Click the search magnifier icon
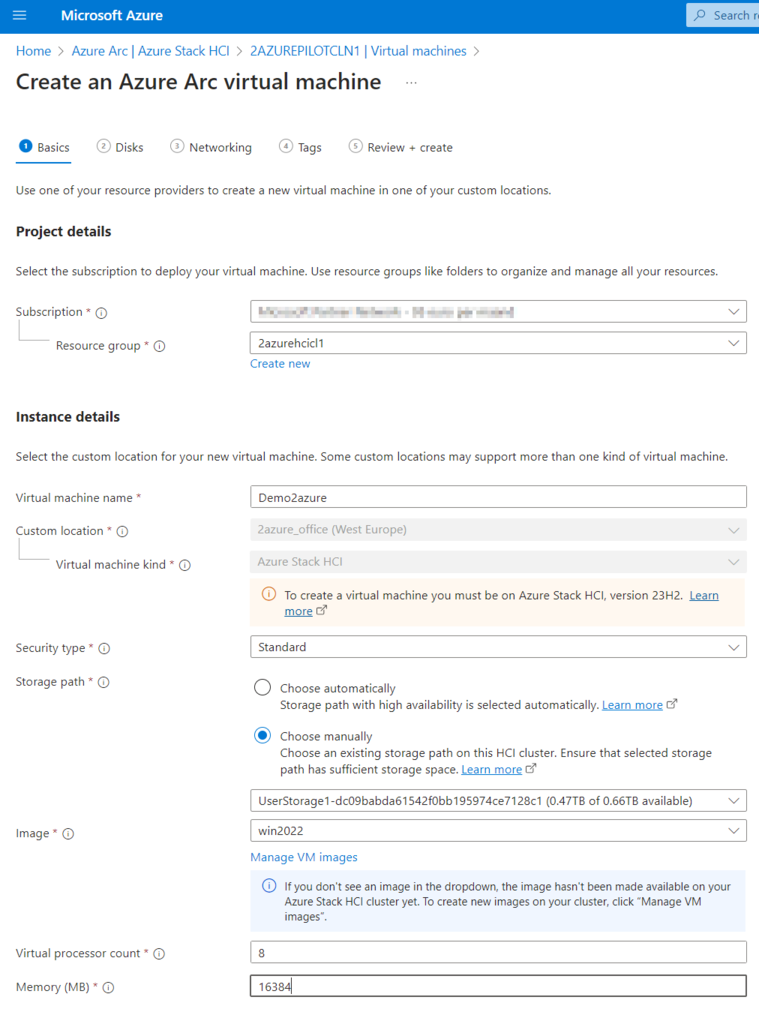Image resolution: width=759 pixels, height=1024 pixels. (700, 15)
